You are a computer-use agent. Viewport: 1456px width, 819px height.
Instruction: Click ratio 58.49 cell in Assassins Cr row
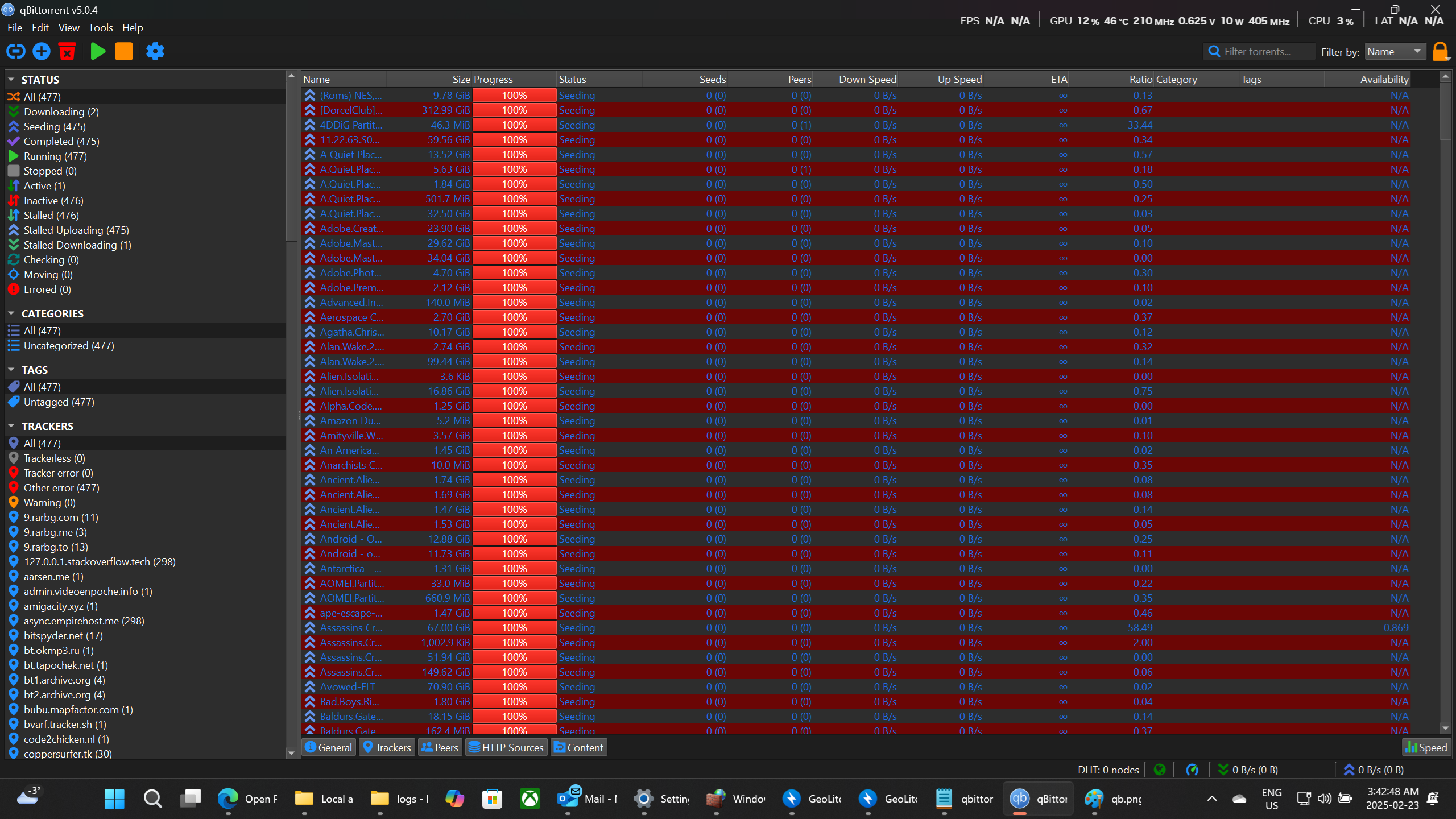[x=1140, y=628]
